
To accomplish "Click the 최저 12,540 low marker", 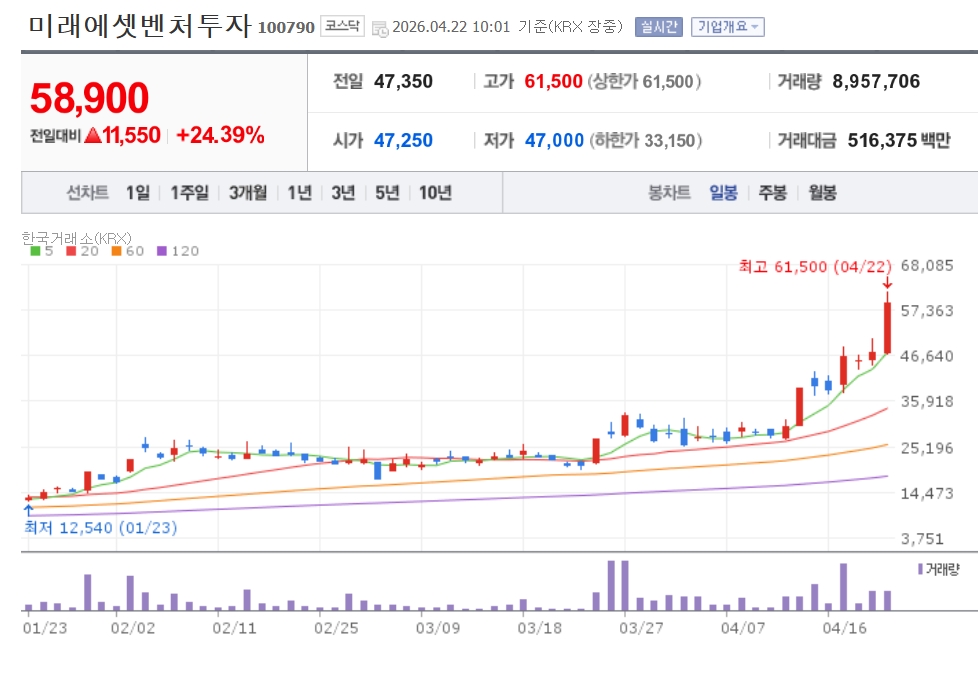I will pos(100,528).
